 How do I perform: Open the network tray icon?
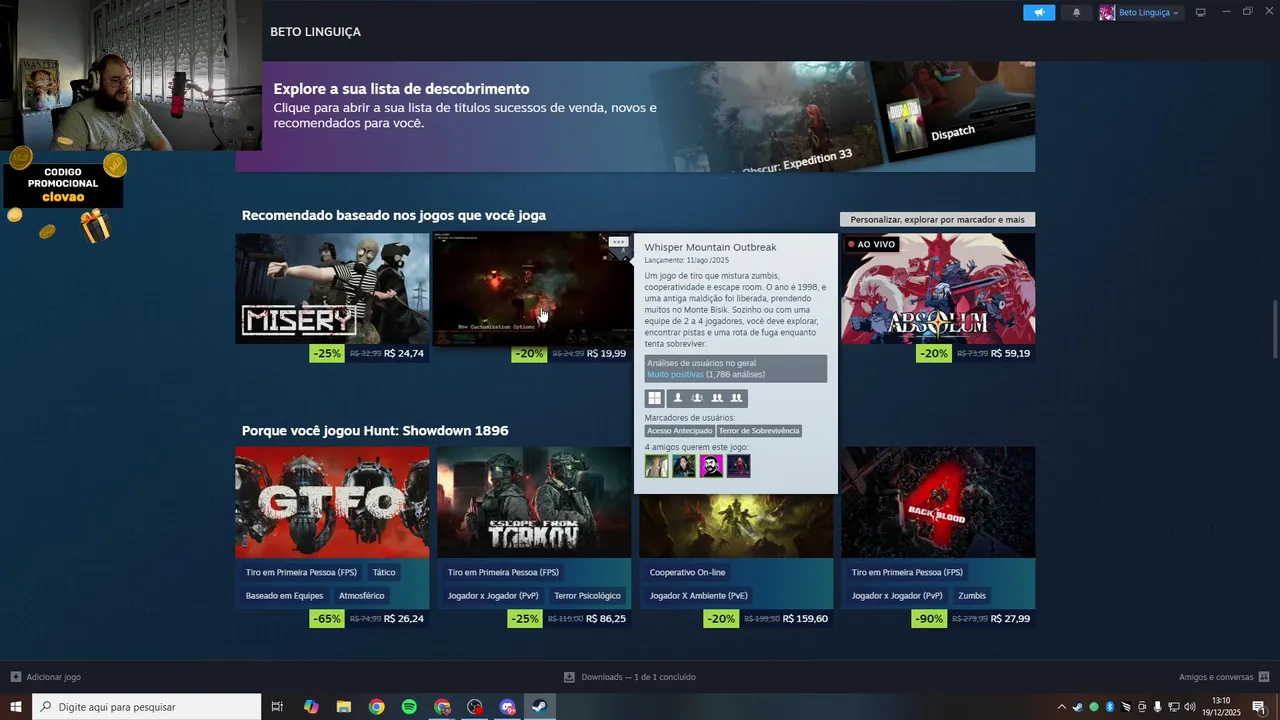point(1173,707)
